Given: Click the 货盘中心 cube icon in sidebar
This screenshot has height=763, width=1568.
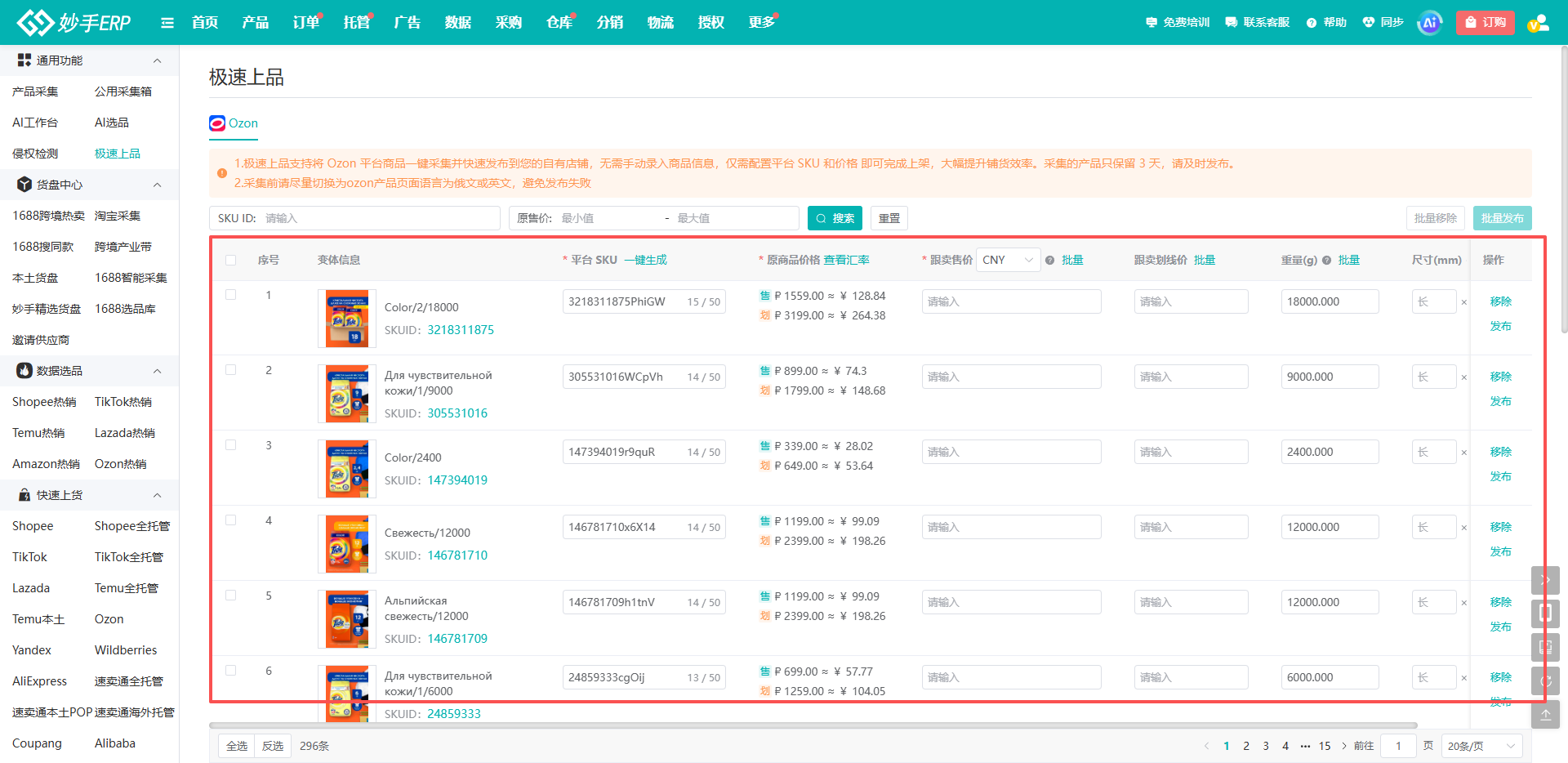Looking at the screenshot, I should point(24,185).
